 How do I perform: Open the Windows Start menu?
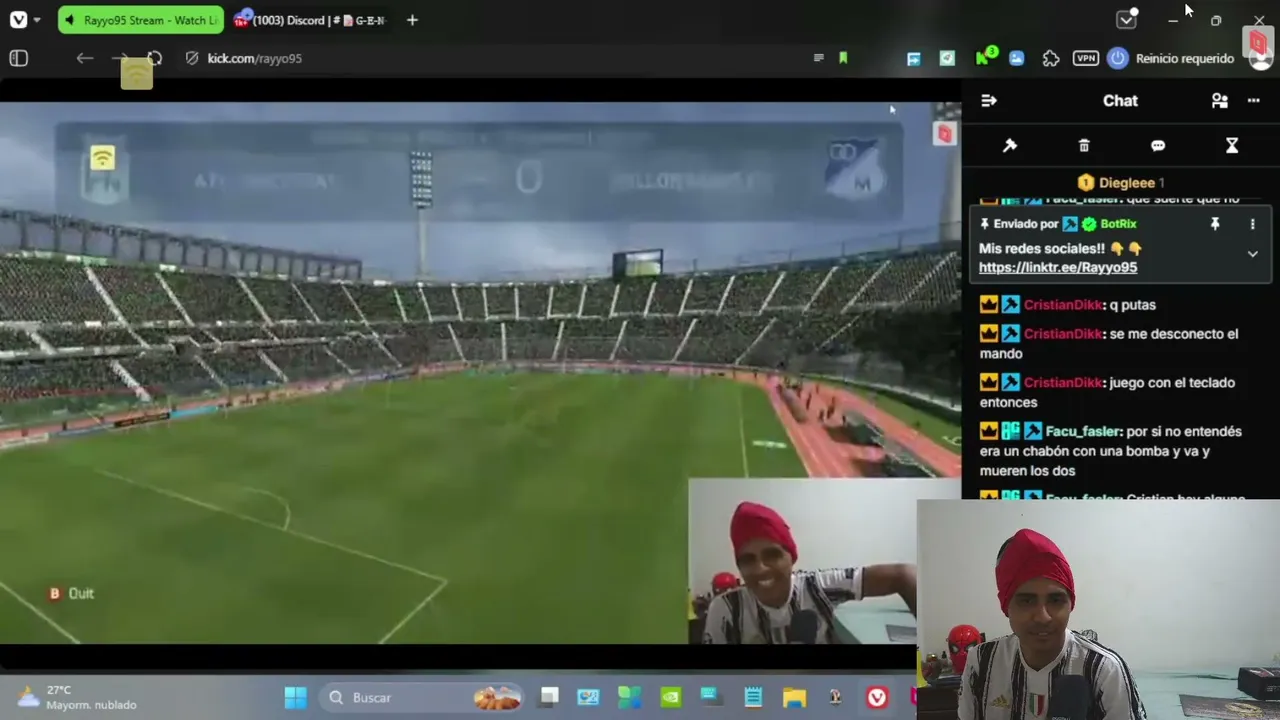point(296,697)
